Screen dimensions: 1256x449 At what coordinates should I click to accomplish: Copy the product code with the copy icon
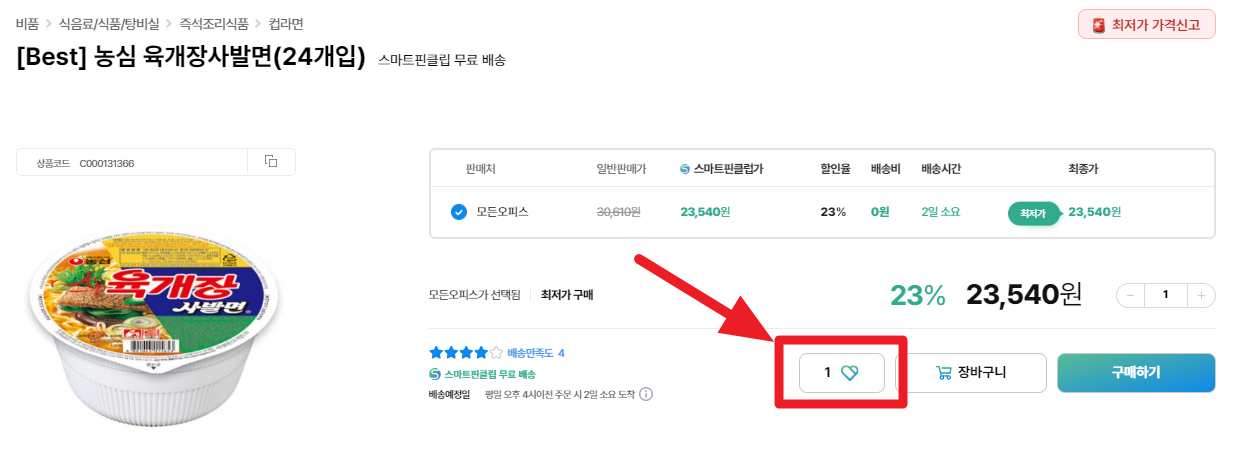tap(270, 162)
